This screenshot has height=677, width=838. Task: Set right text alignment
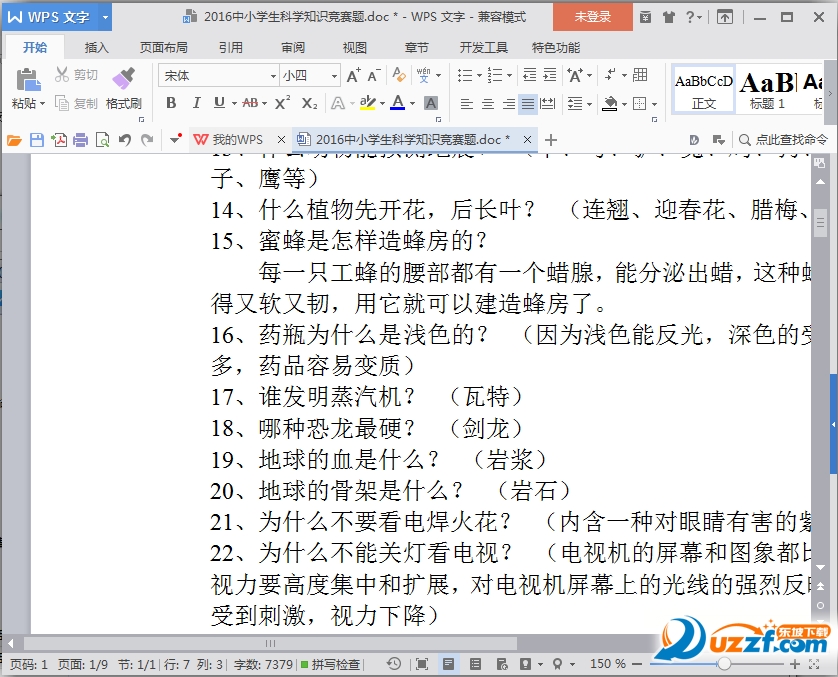508,103
